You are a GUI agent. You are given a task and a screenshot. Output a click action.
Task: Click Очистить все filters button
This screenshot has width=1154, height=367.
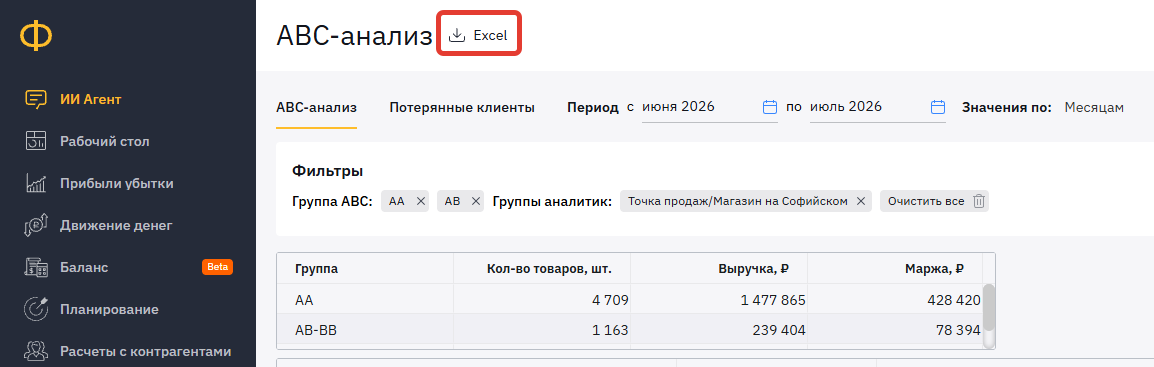934,201
